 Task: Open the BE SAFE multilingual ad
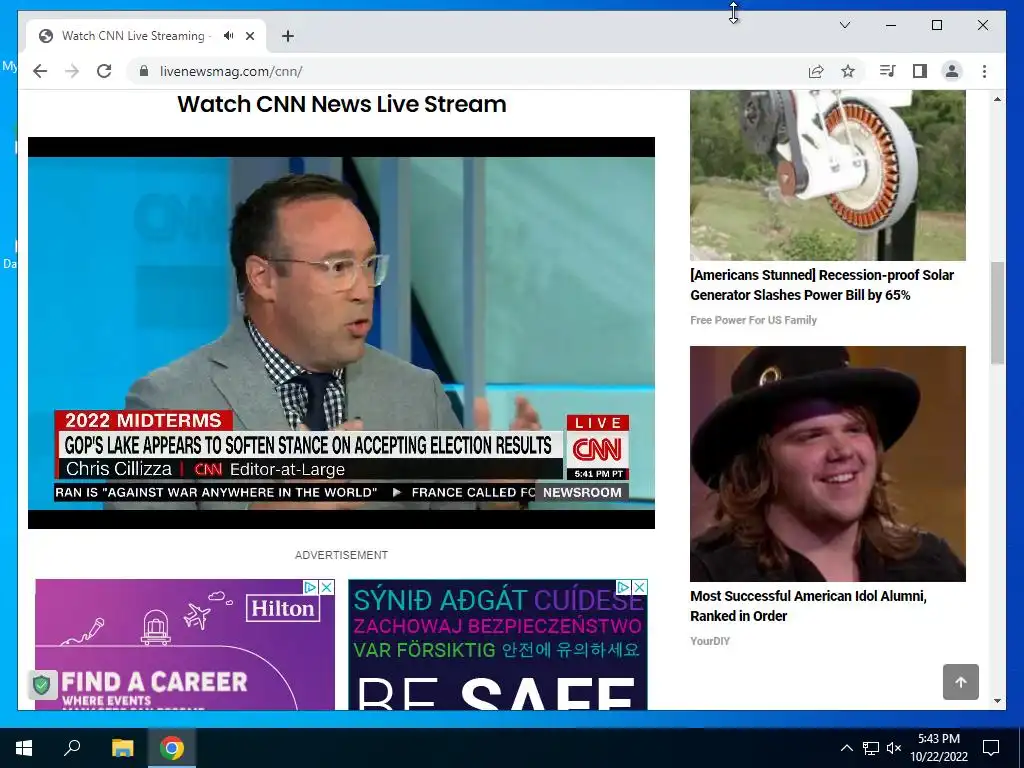(498, 645)
